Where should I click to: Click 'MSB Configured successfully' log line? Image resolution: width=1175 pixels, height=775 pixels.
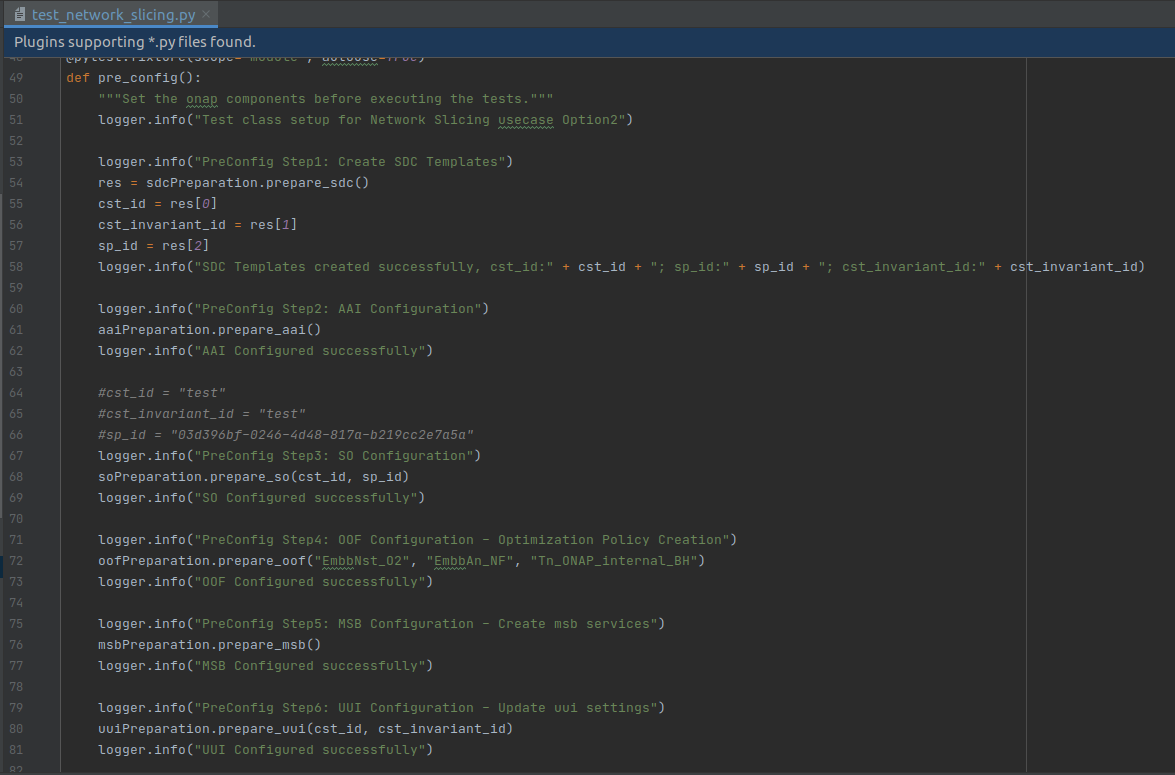pyautogui.click(x=265, y=666)
